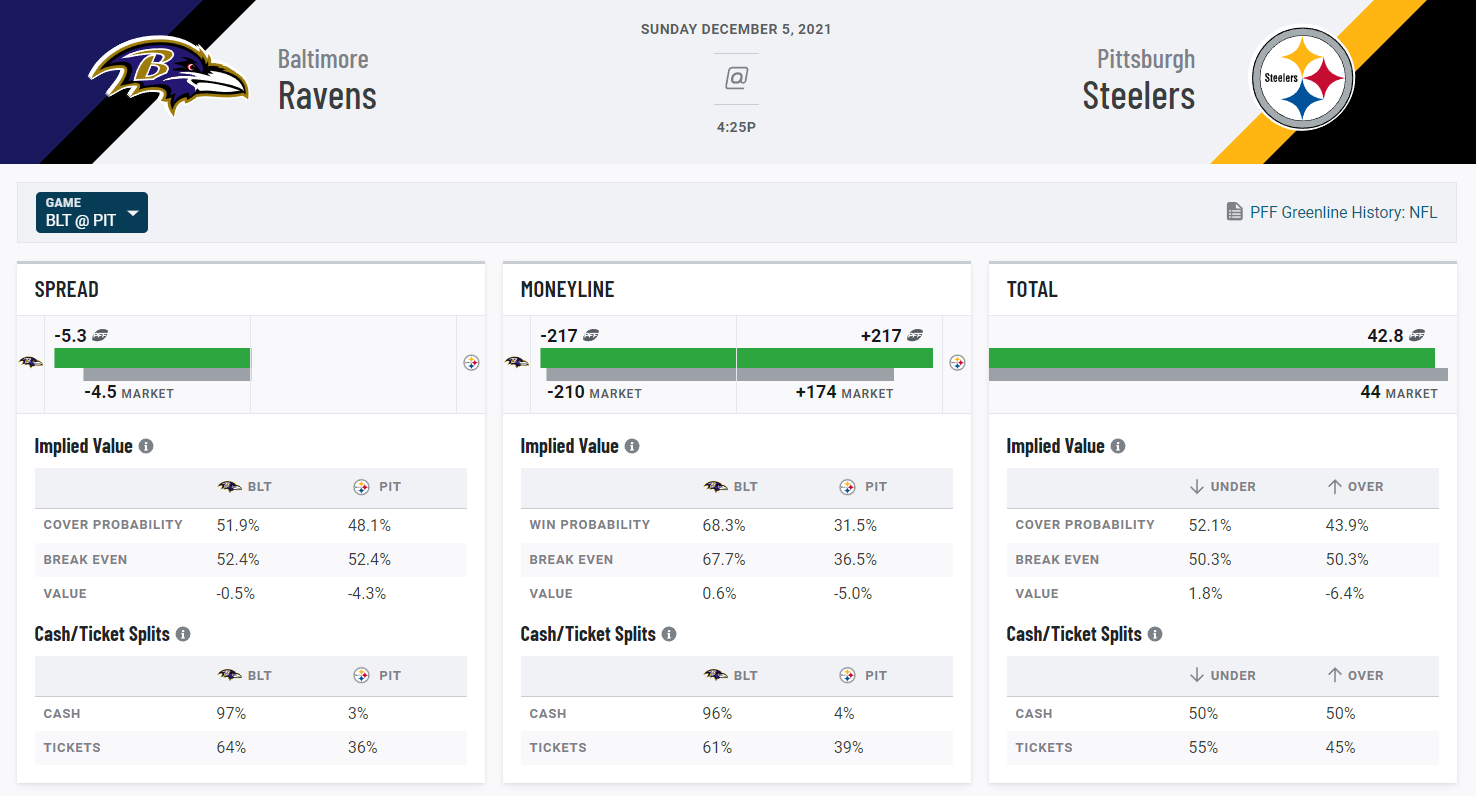Click info icon next to Spread Implied Value
Image resolution: width=1476 pixels, height=796 pixels.
pyautogui.click(x=146, y=446)
